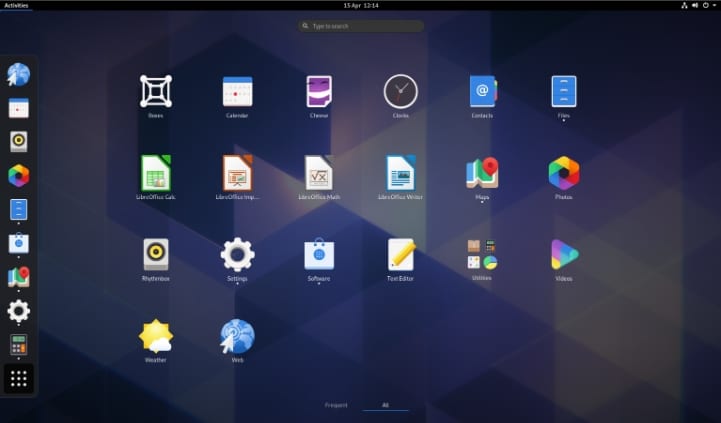Open Photos from the dock
Viewport: 721px width, 423px height.
18,176
